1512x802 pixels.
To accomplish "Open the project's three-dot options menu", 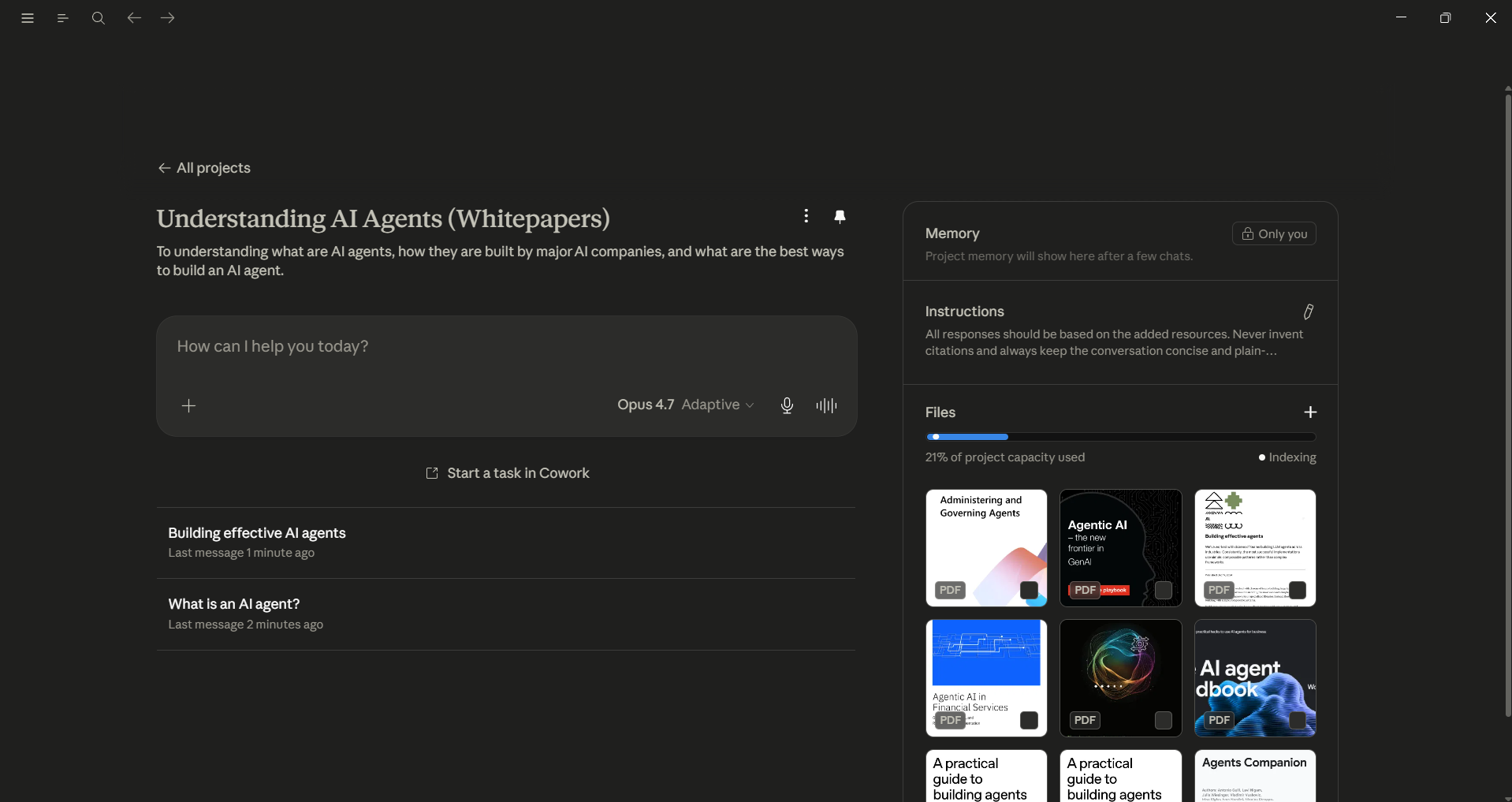I will pyautogui.click(x=806, y=216).
